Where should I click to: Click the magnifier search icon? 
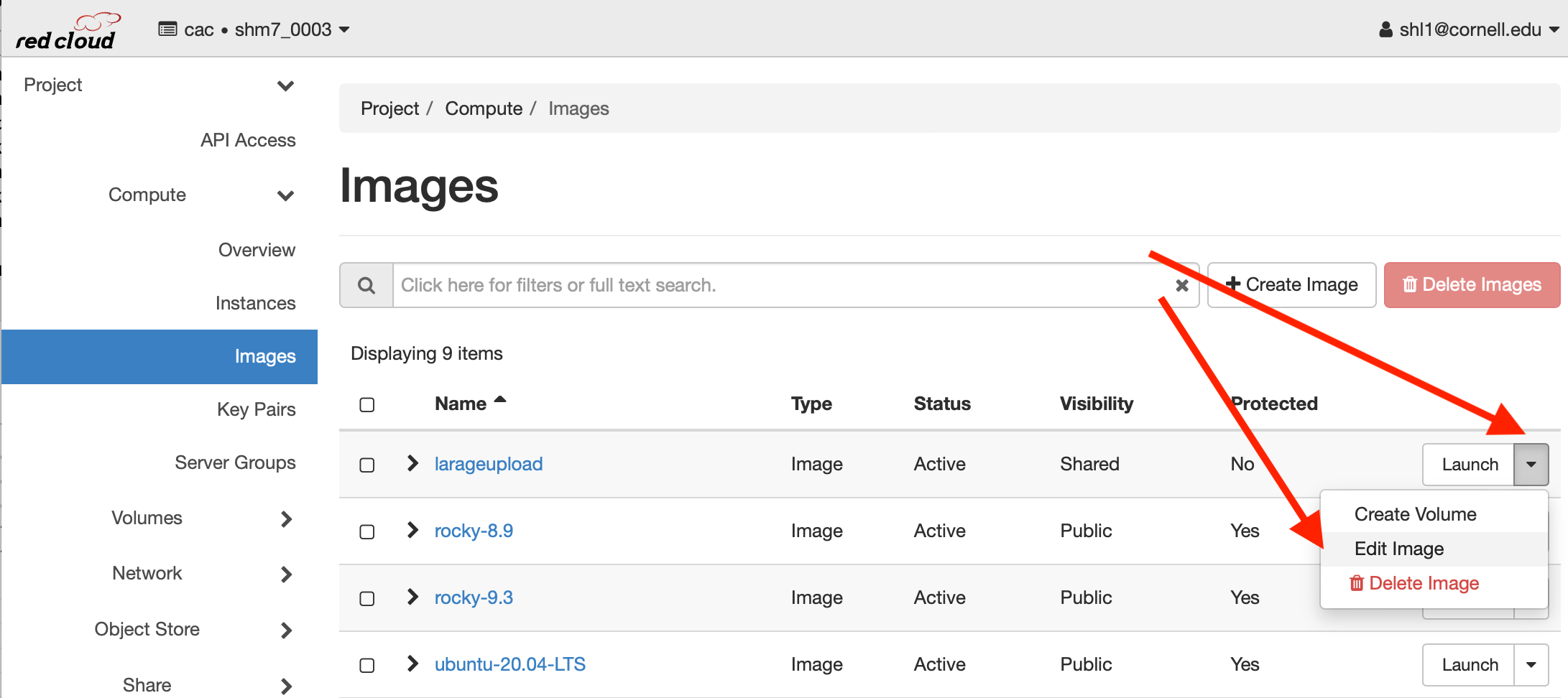[366, 285]
